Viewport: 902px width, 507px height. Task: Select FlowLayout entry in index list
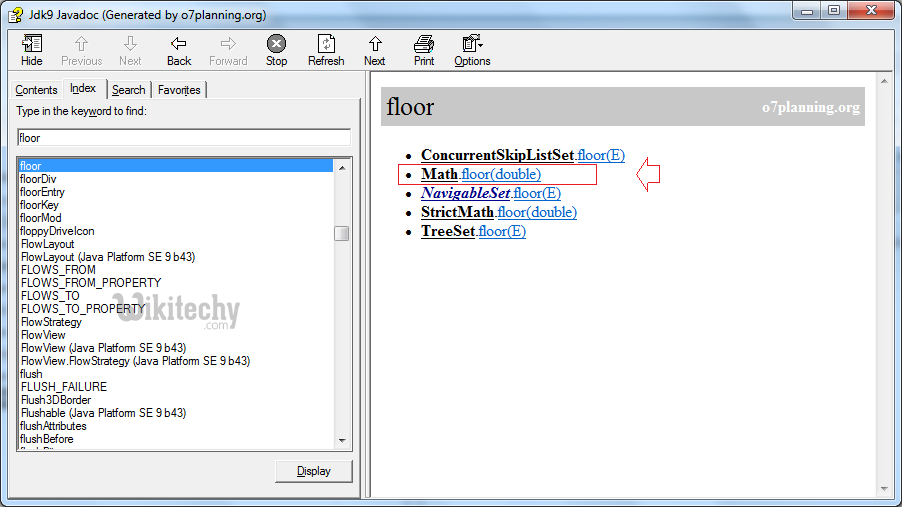tap(47, 244)
